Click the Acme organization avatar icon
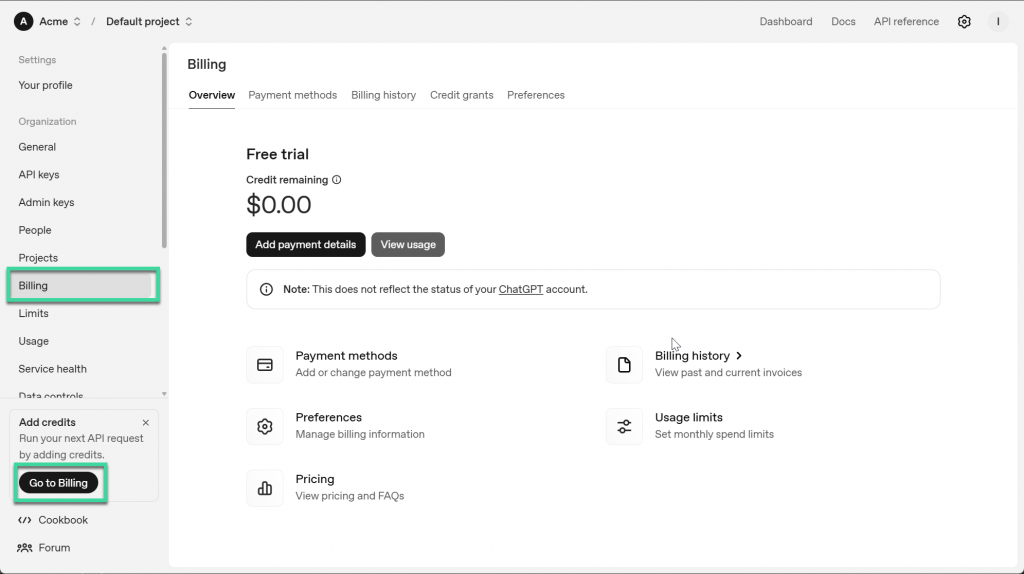 pyautogui.click(x=23, y=22)
